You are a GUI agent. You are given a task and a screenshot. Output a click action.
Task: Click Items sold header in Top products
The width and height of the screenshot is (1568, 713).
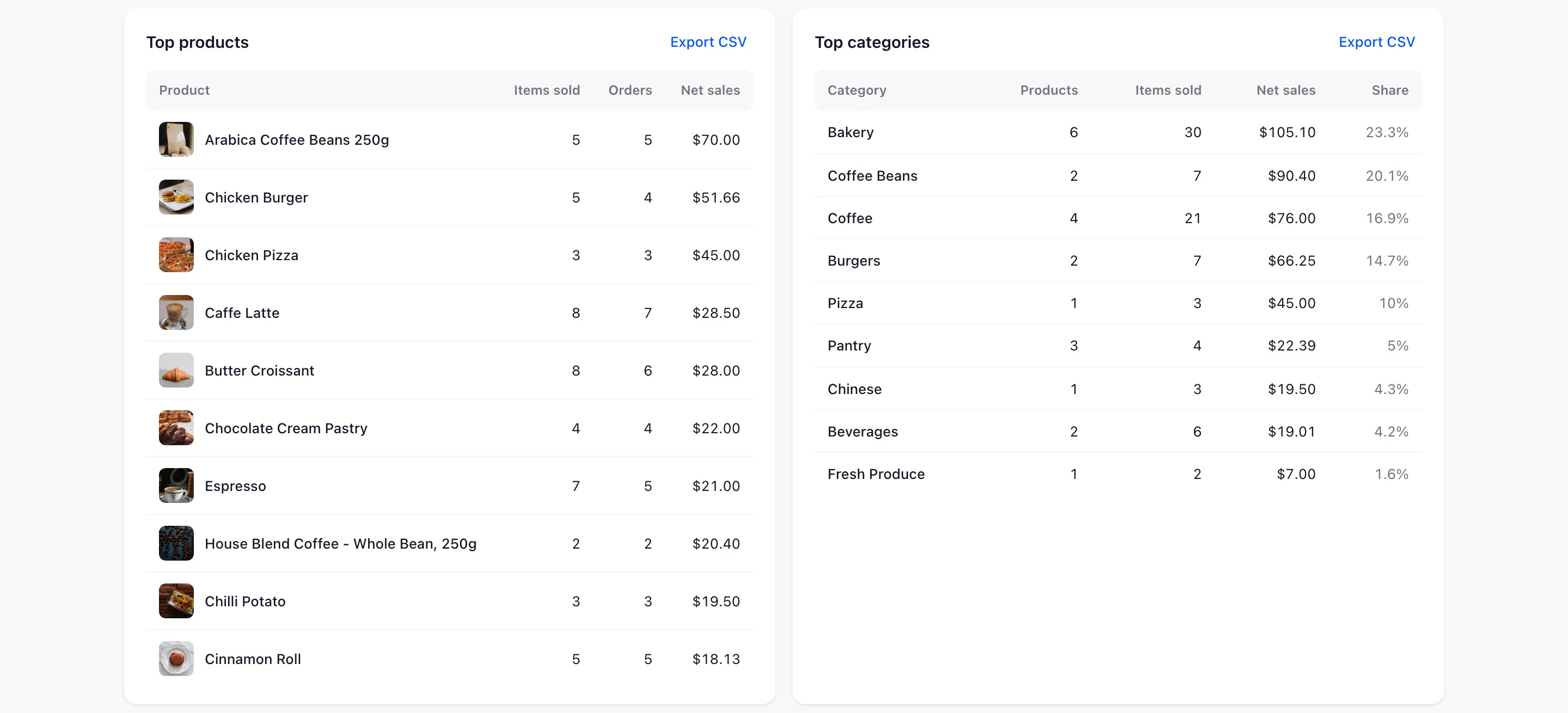pyautogui.click(x=546, y=90)
